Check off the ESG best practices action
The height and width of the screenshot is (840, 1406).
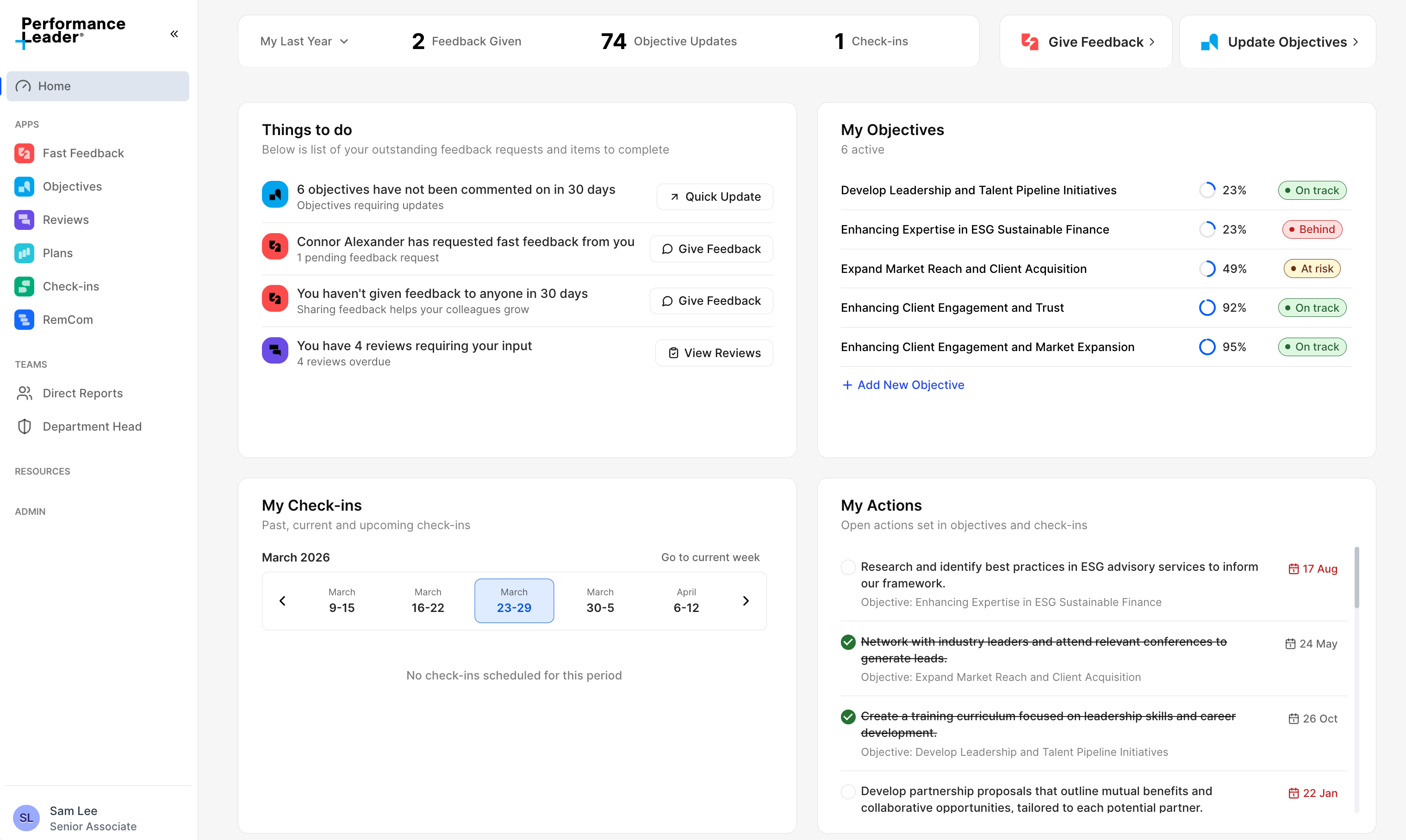[x=848, y=567]
